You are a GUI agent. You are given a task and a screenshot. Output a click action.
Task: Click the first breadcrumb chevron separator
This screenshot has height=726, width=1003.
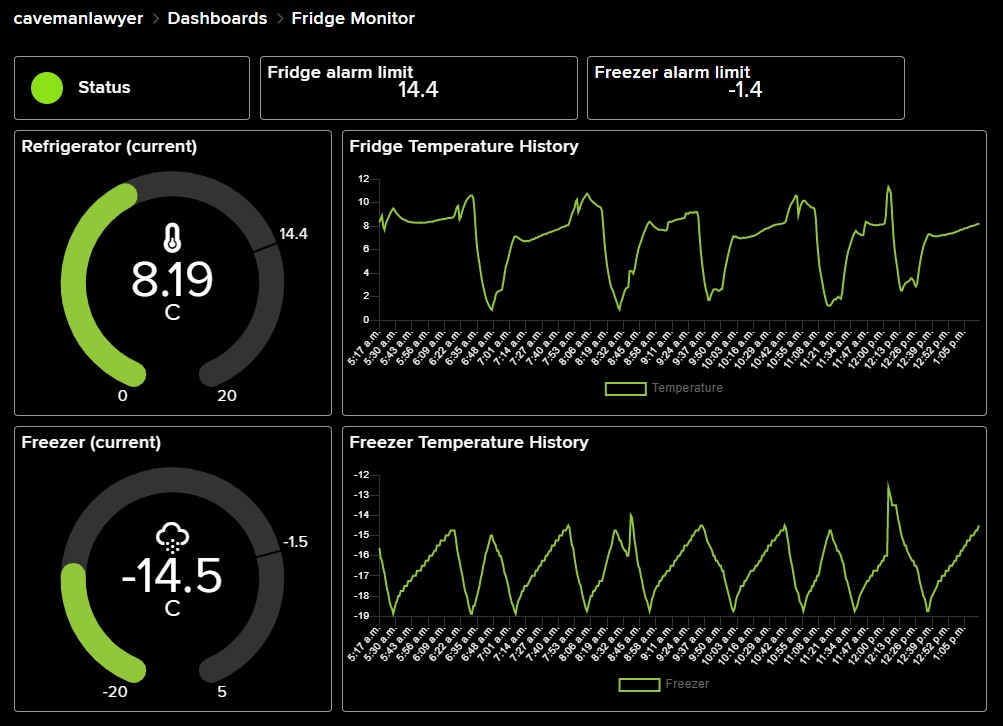(x=156, y=19)
